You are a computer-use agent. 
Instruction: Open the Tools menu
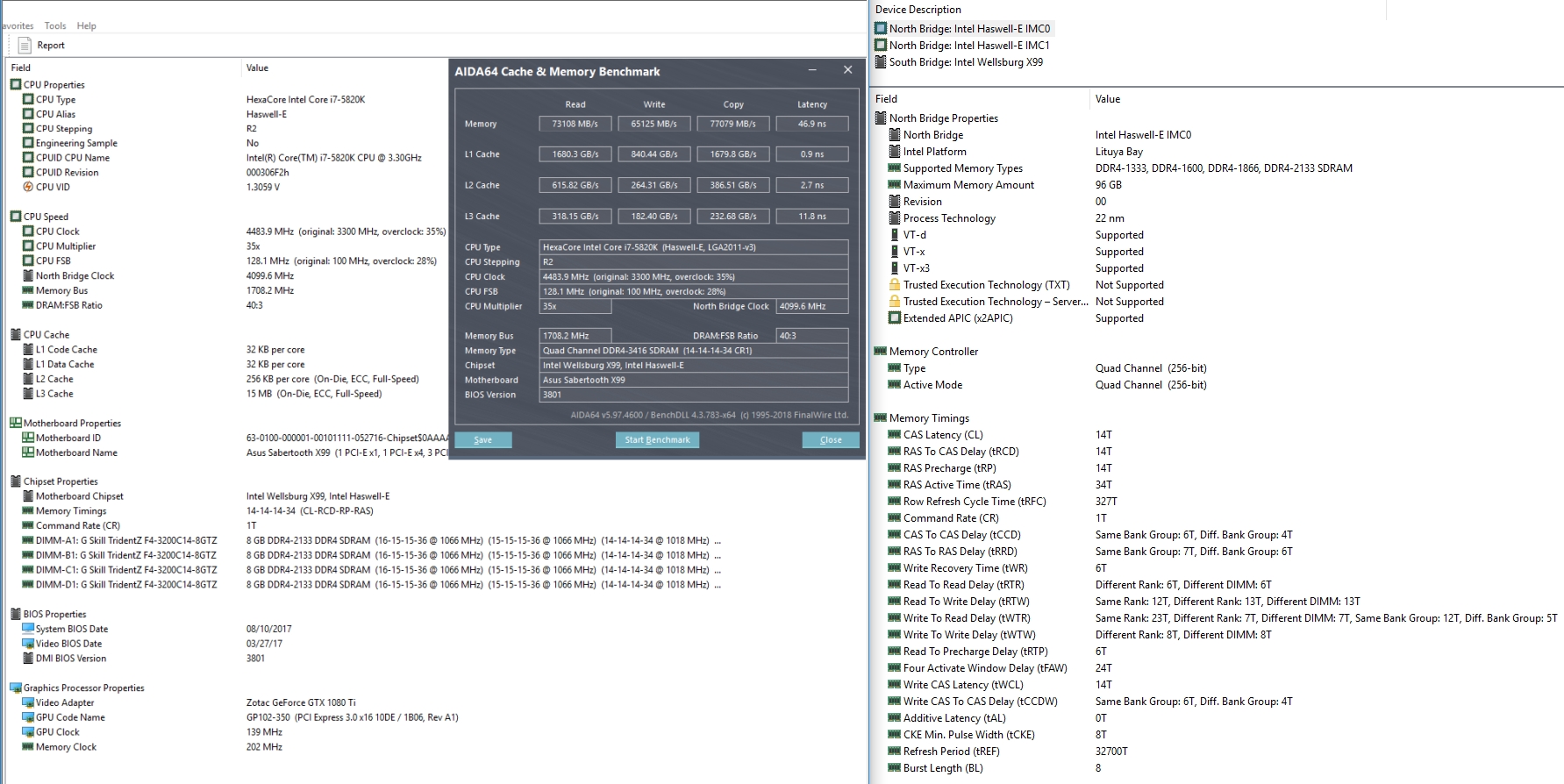tap(55, 26)
